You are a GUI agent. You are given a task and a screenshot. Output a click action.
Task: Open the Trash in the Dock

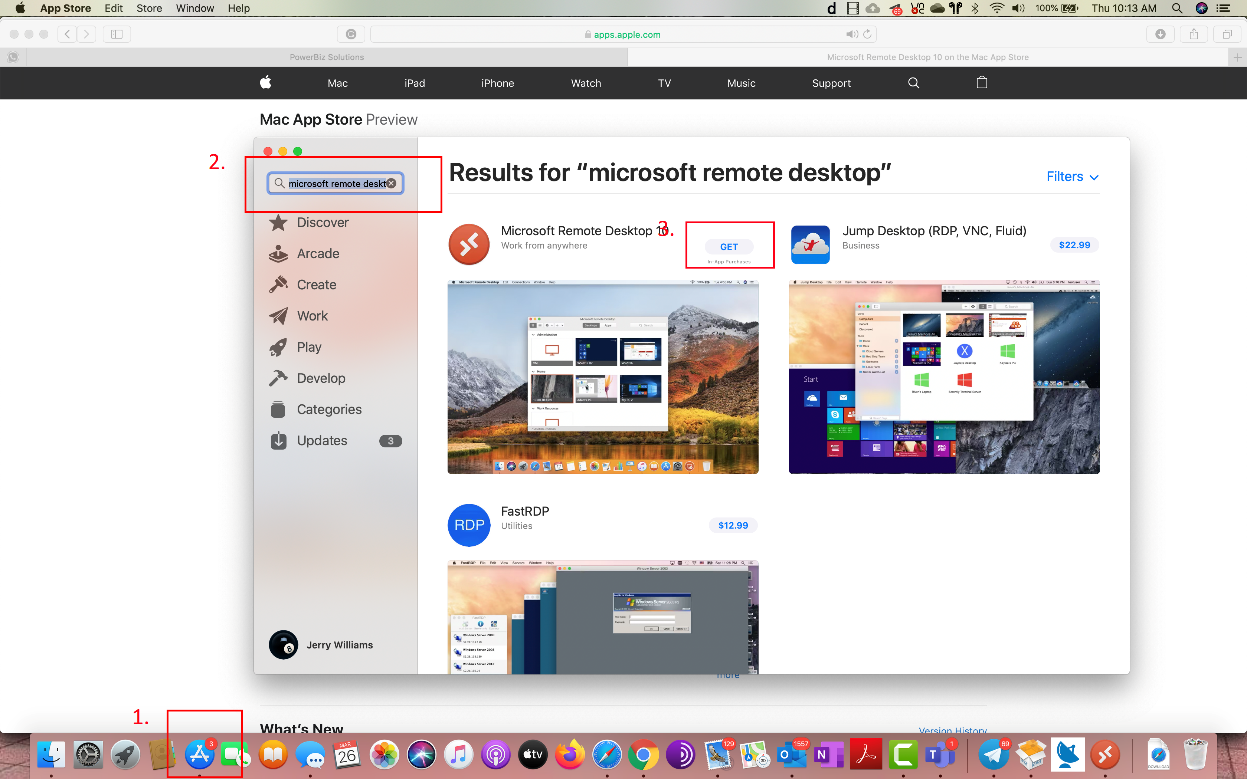[x=1196, y=755]
